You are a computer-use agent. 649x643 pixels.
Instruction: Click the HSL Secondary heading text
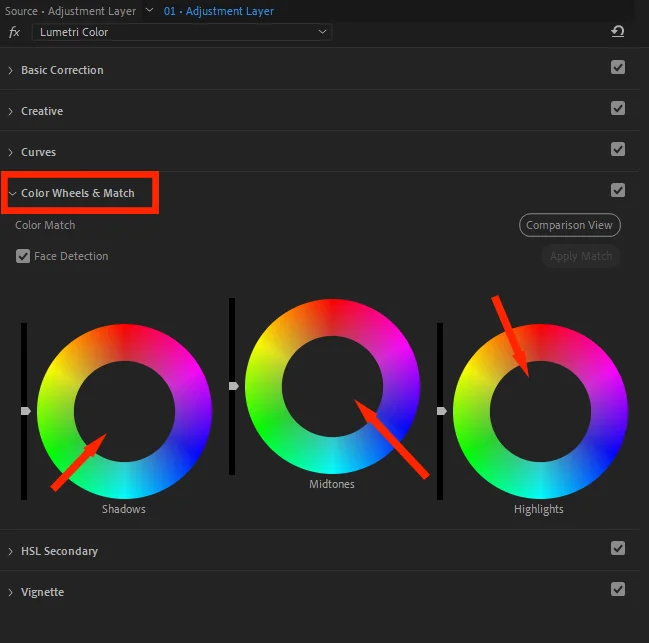59,552
